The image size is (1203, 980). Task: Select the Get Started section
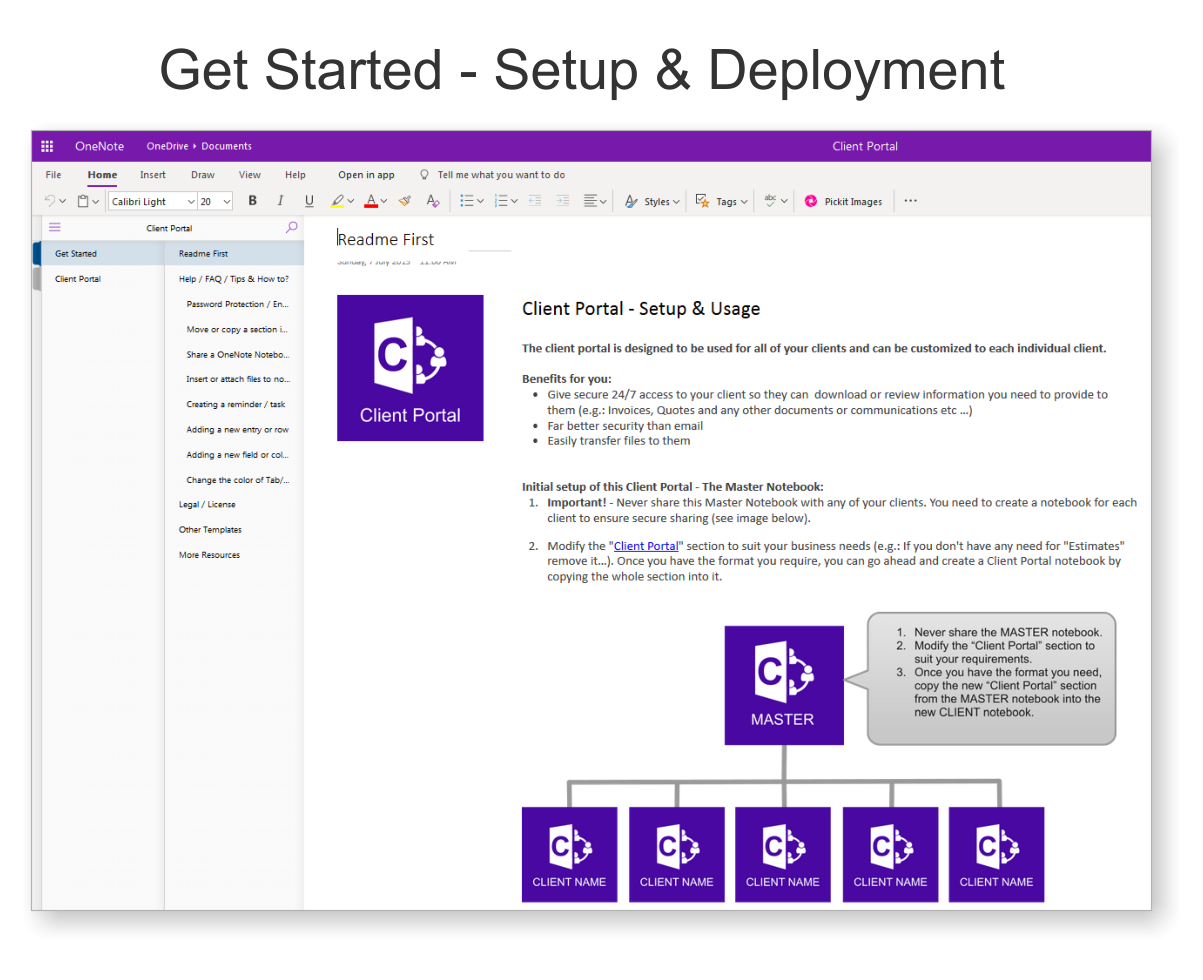click(102, 254)
